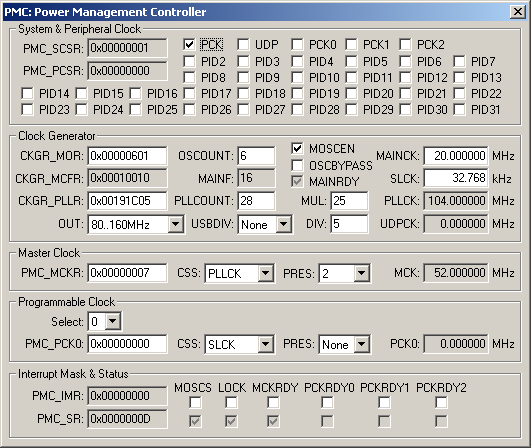
Task: Click the PLLCOUNT value field
Action: (x=256, y=201)
